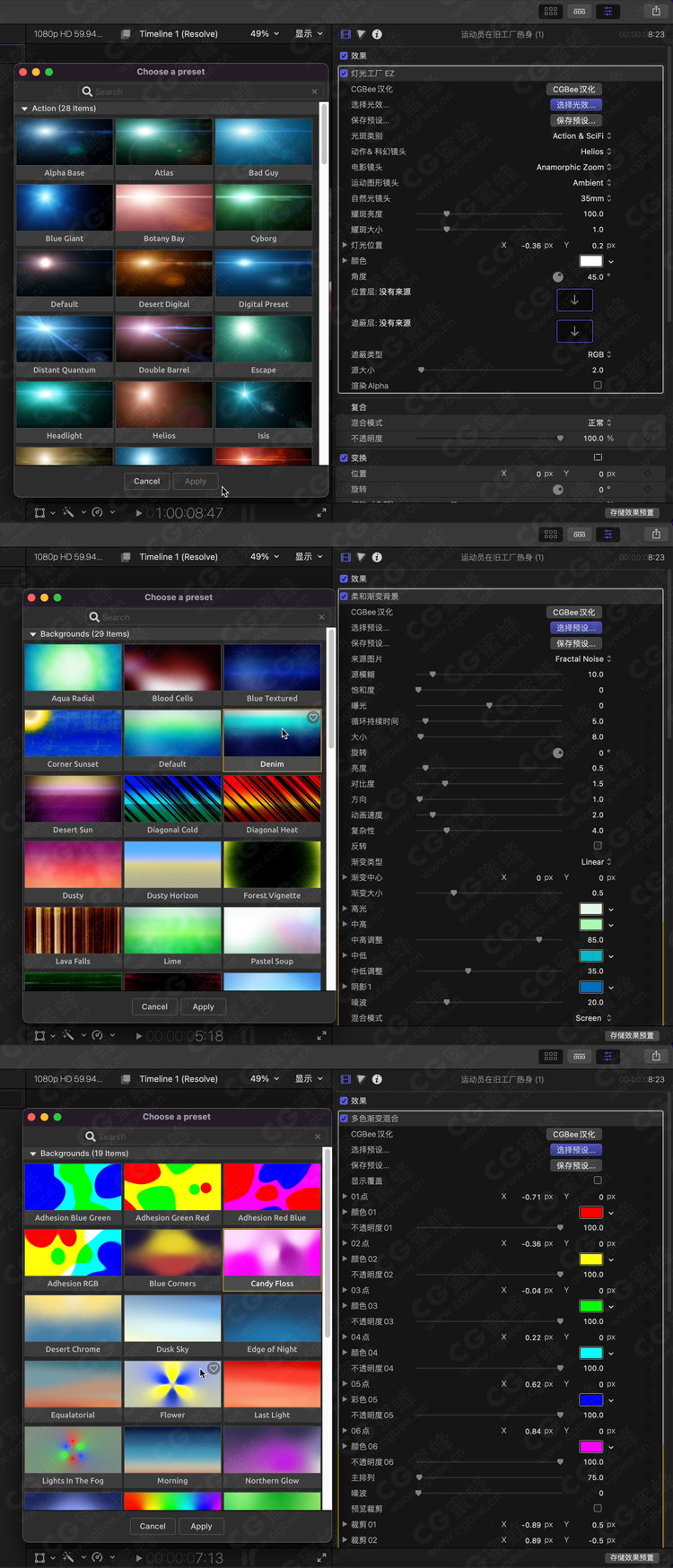Click the 遮蔽层 drop well arrow
This screenshot has height=1568, width=673.
574,331
